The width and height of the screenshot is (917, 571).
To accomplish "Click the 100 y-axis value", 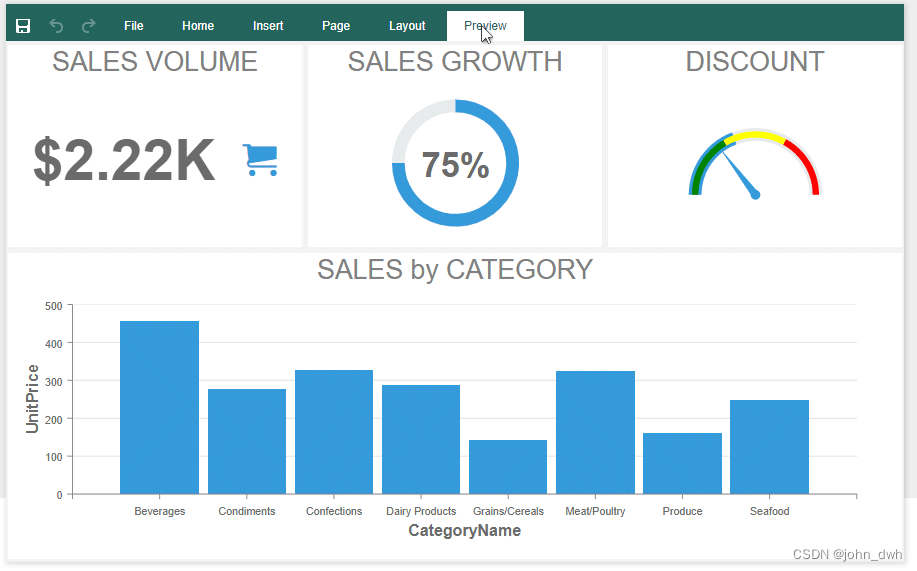I will pos(54,457).
